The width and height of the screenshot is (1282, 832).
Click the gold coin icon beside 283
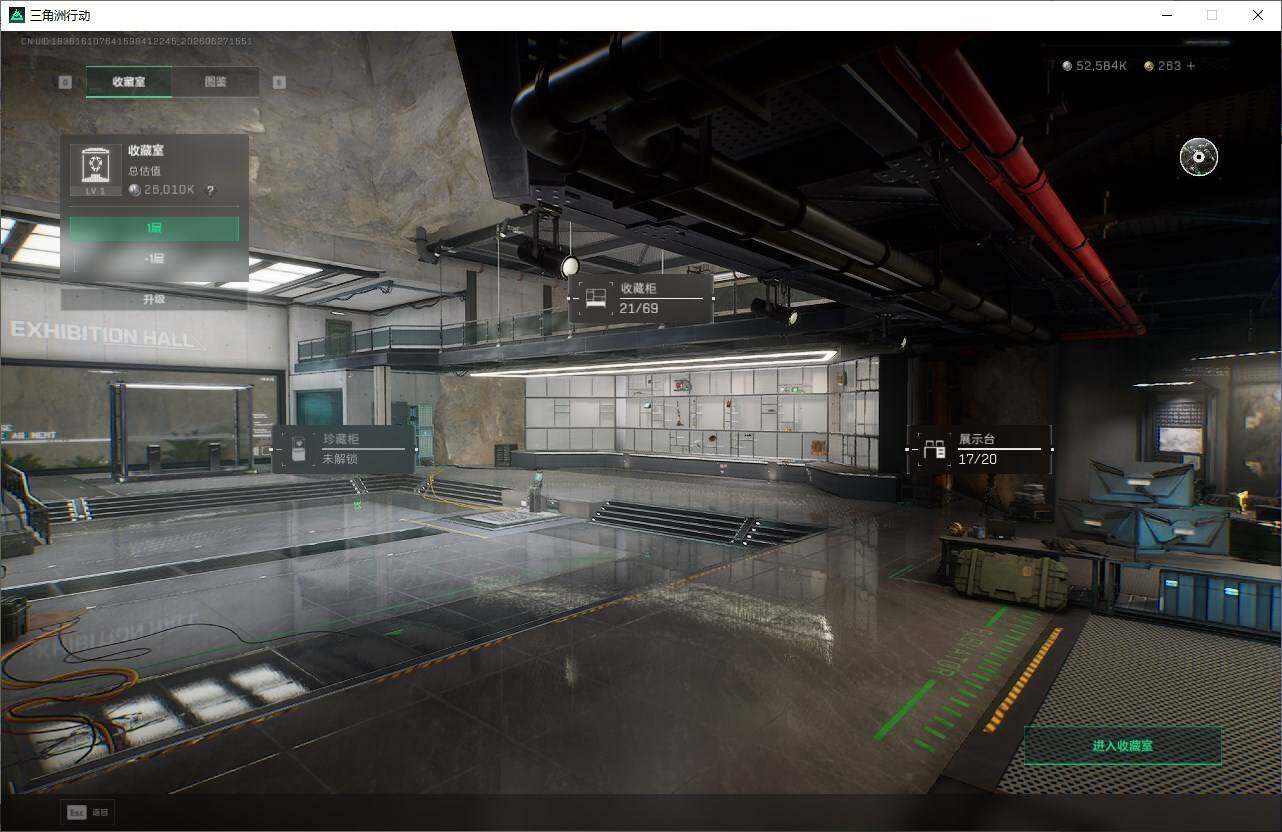(1149, 66)
